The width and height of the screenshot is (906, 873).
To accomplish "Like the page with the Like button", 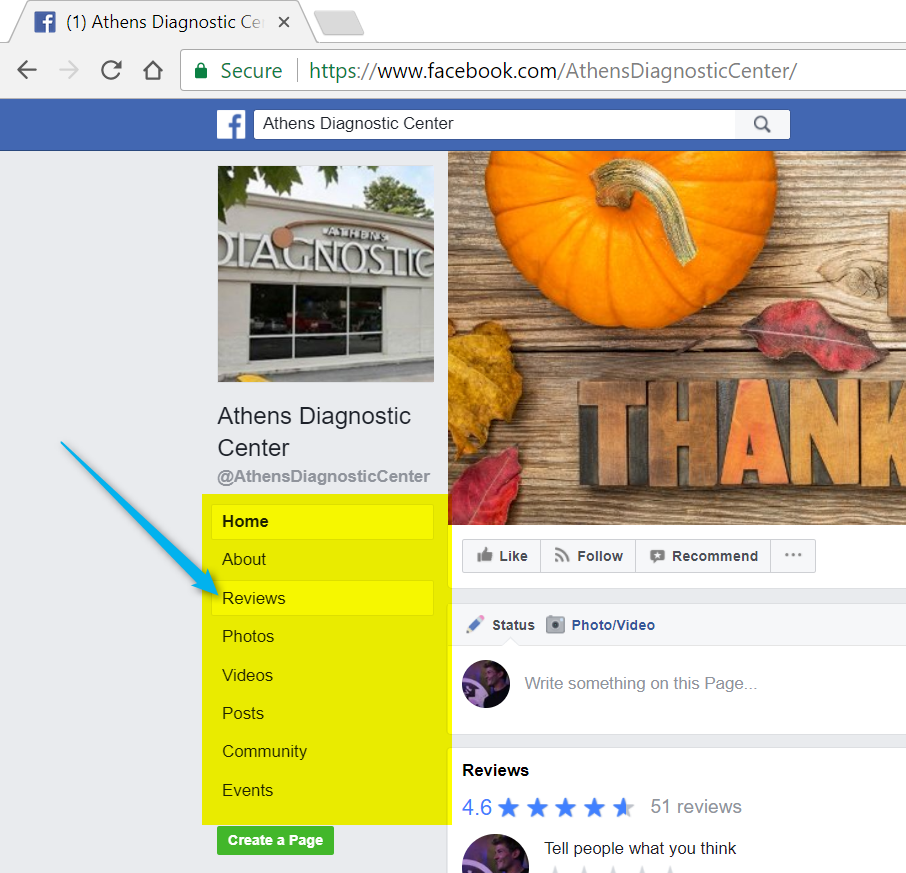I will coord(502,556).
